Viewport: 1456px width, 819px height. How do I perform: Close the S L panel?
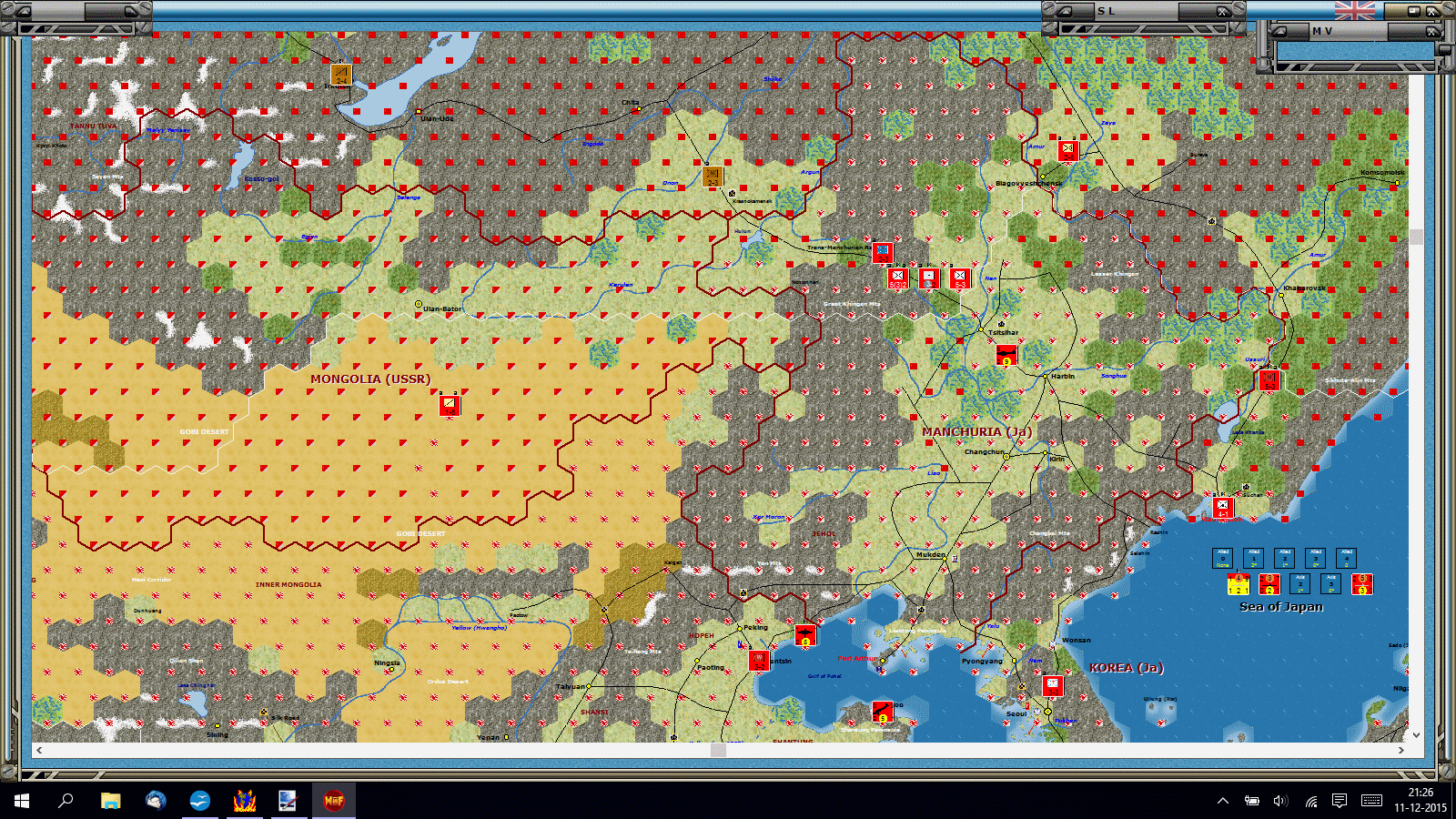(1223, 11)
